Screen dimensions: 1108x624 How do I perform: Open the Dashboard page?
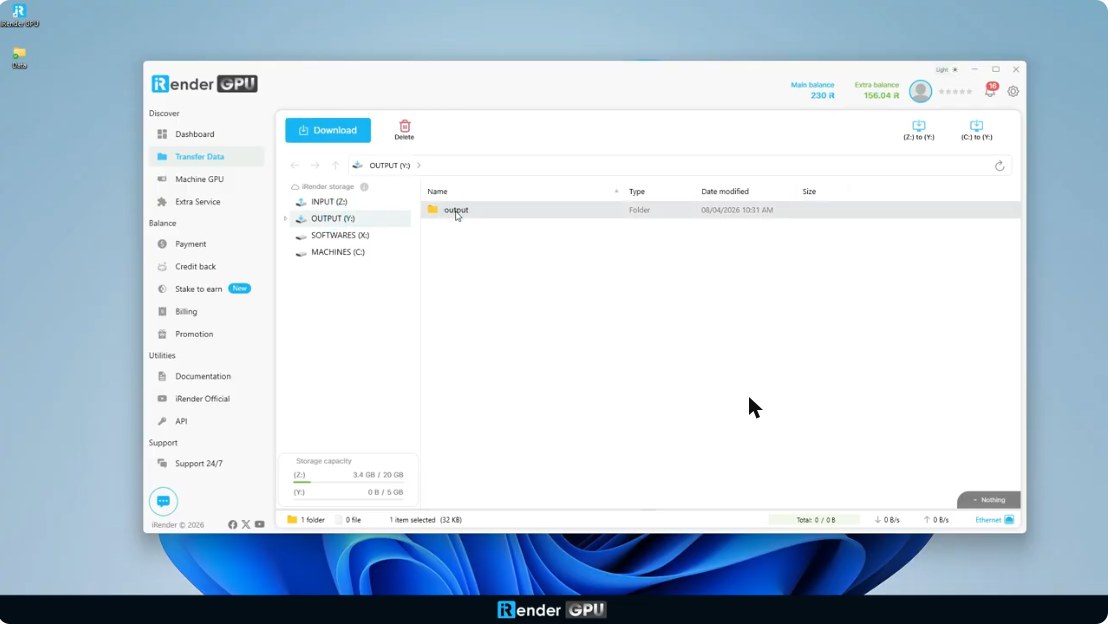[206, 134]
